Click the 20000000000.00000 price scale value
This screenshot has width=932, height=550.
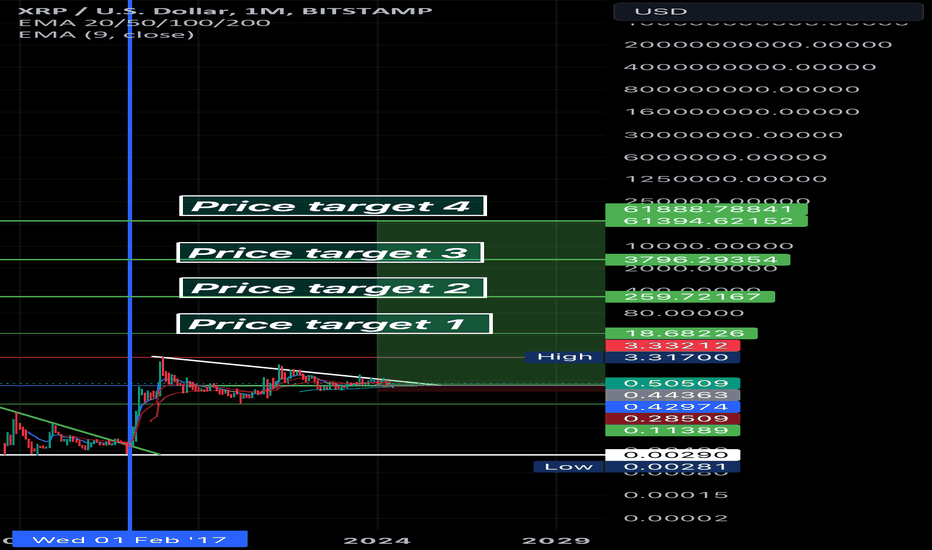(x=758, y=45)
